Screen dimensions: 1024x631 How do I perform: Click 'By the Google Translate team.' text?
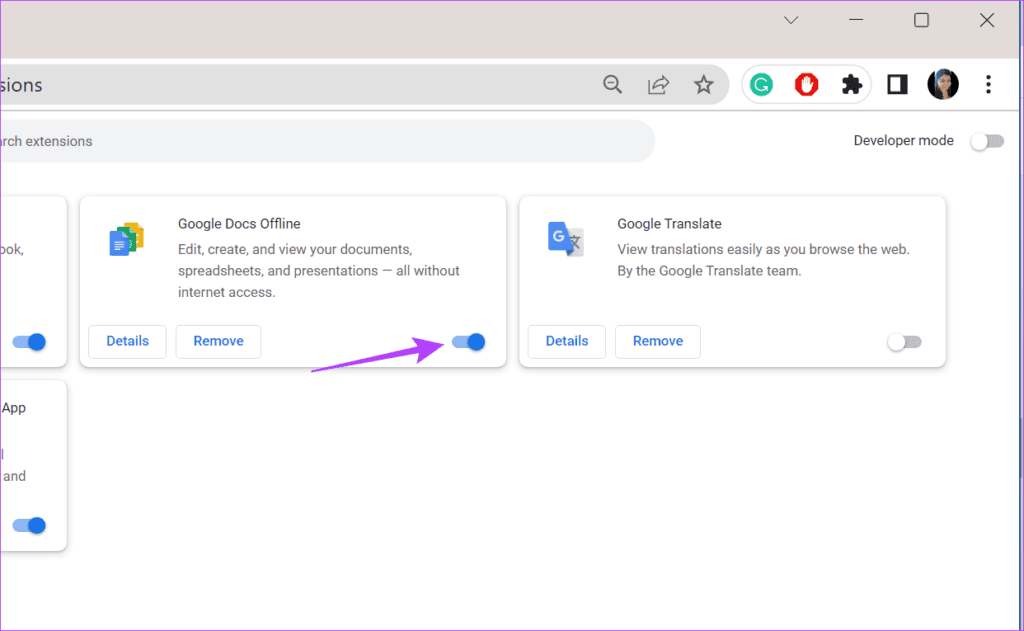(x=709, y=270)
